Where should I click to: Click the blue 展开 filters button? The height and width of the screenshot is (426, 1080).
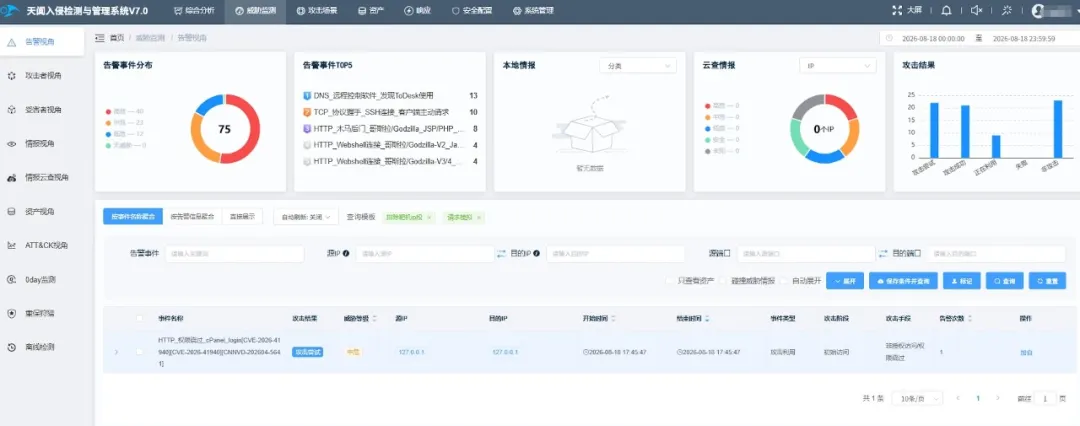click(x=844, y=281)
